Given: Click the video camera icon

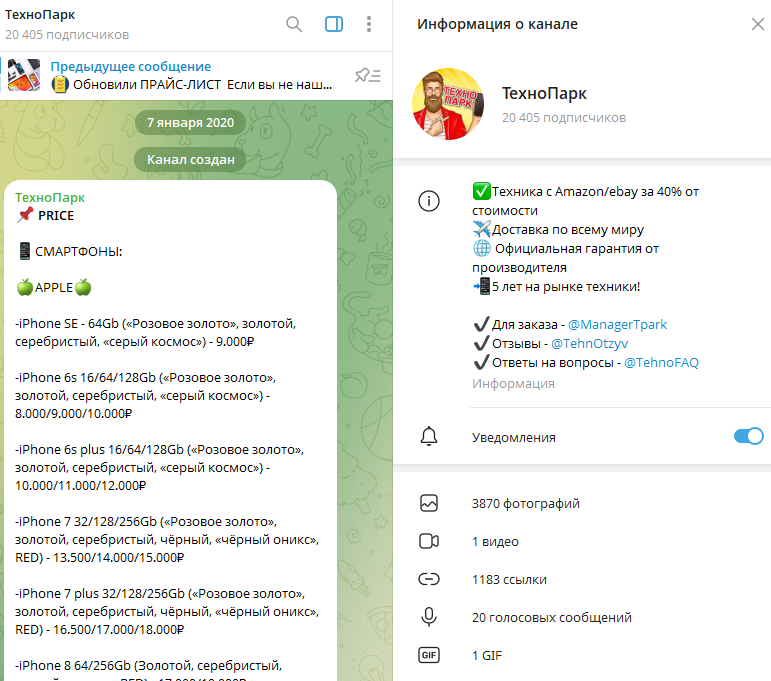Looking at the screenshot, I should [429, 541].
